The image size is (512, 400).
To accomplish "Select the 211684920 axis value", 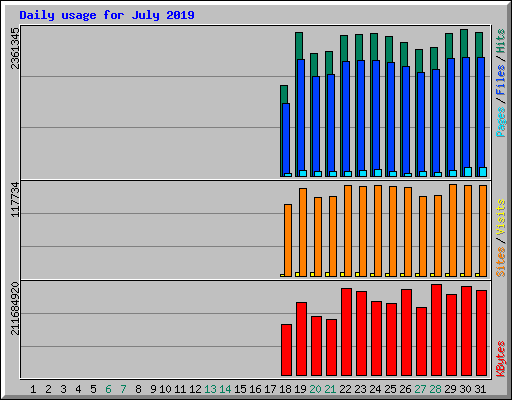I will tap(15, 308).
